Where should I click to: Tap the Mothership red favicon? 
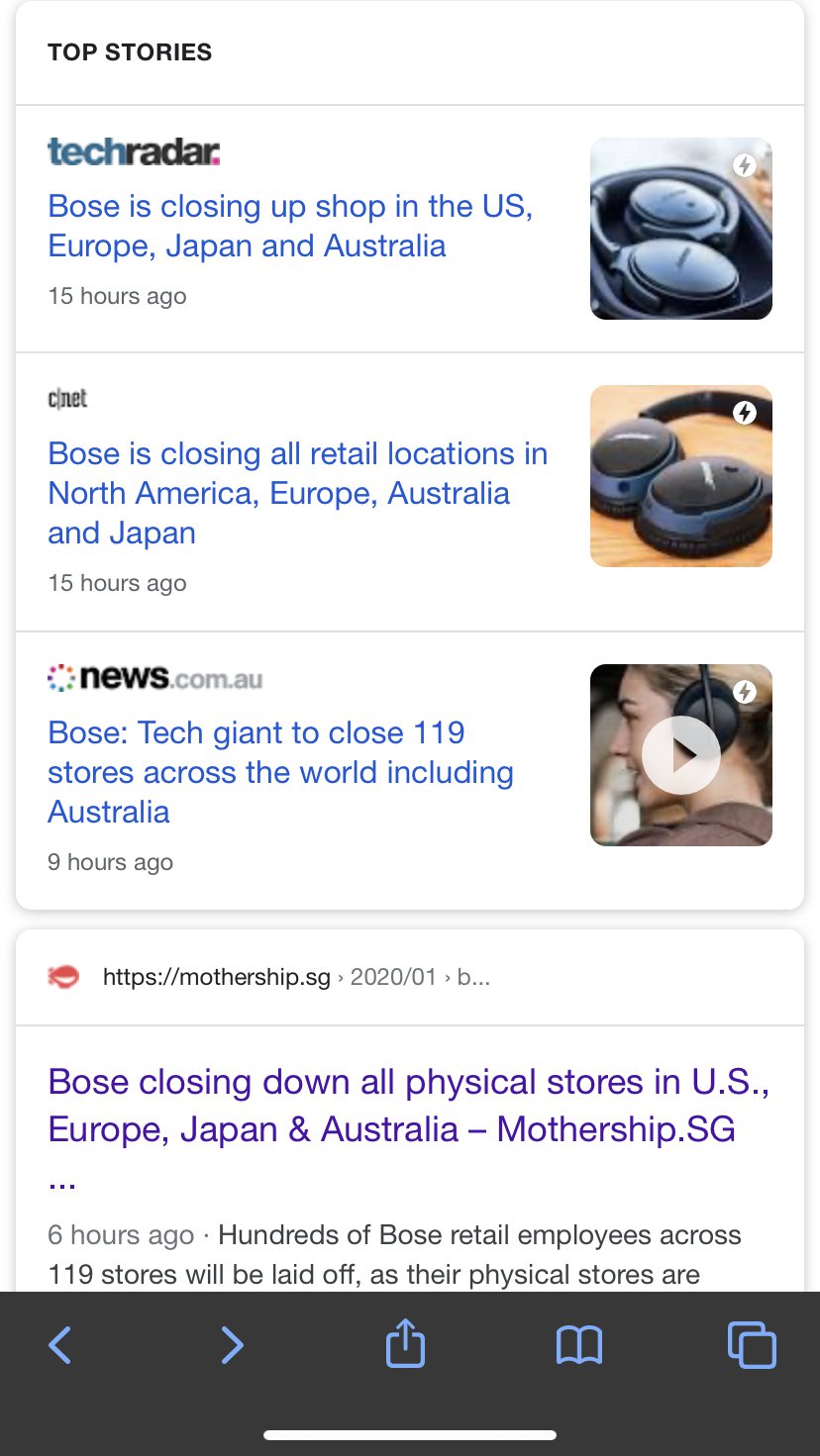tap(63, 978)
